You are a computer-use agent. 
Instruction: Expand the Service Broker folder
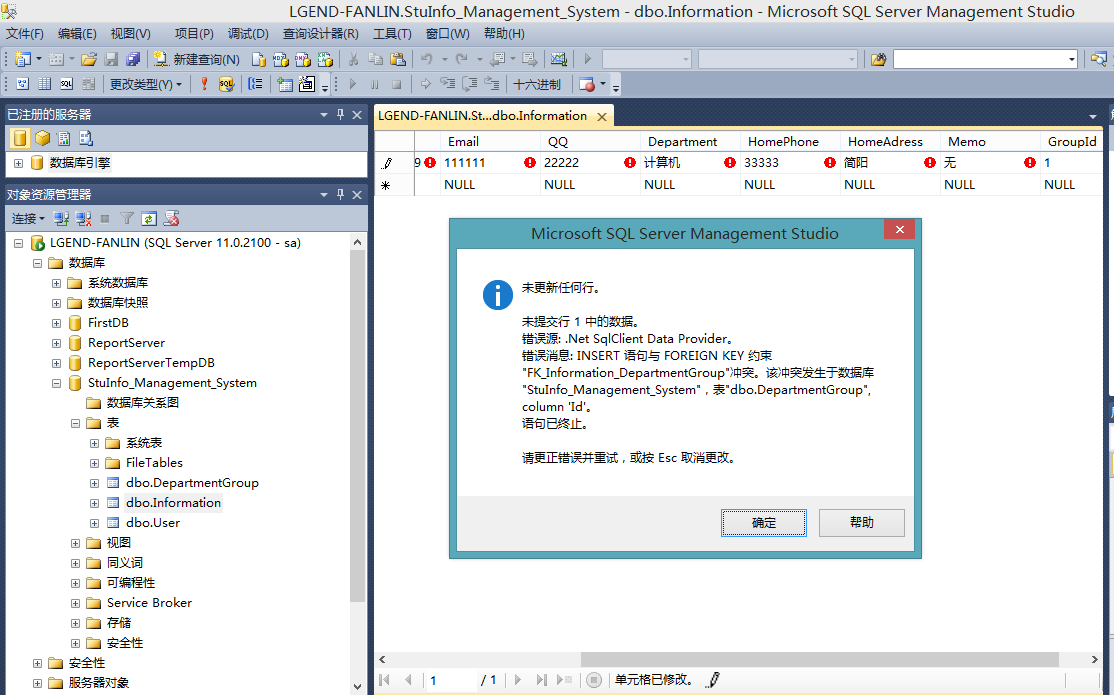(x=75, y=603)
